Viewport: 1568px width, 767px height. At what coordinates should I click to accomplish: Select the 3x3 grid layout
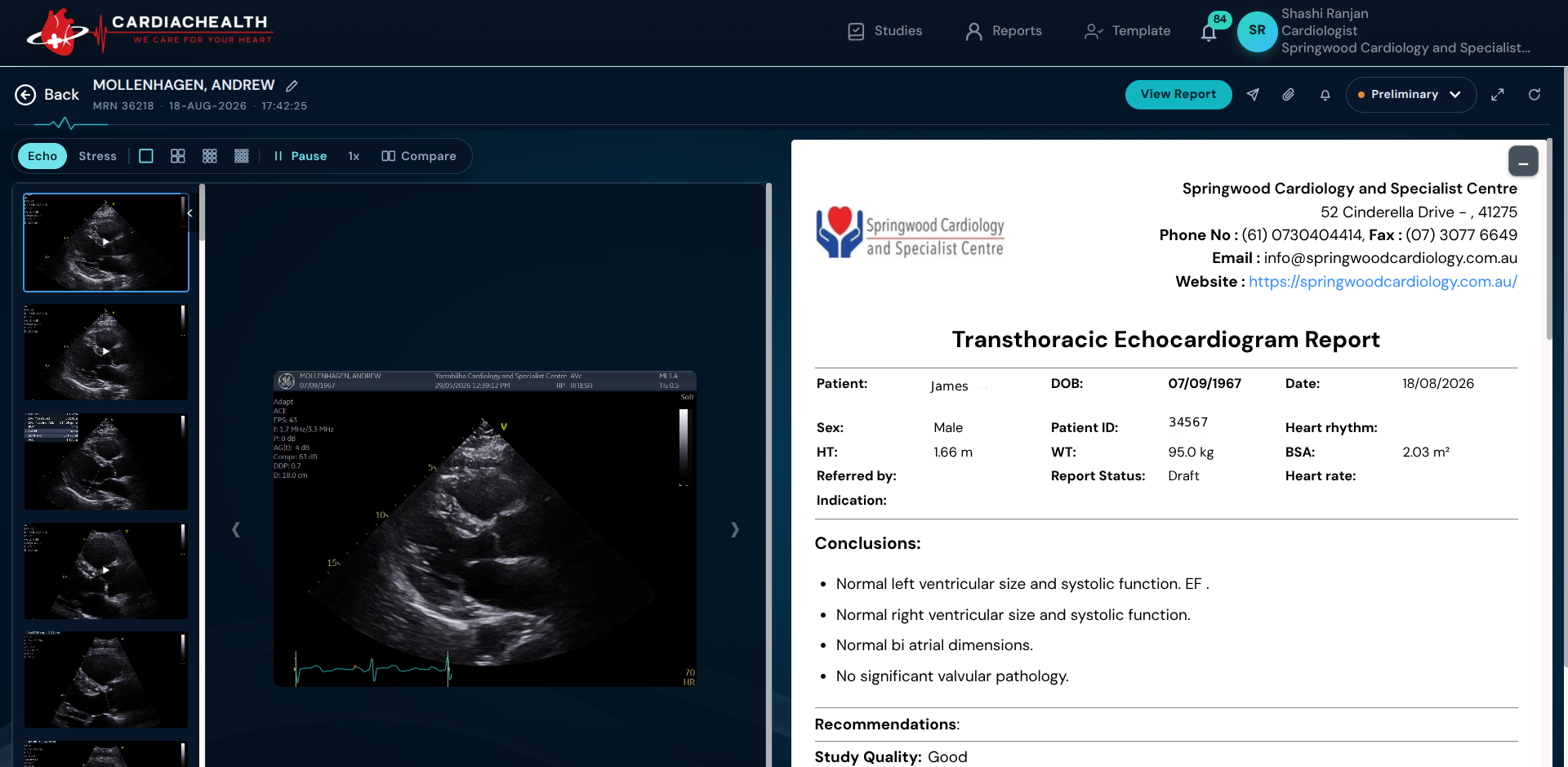coord(210,156)
